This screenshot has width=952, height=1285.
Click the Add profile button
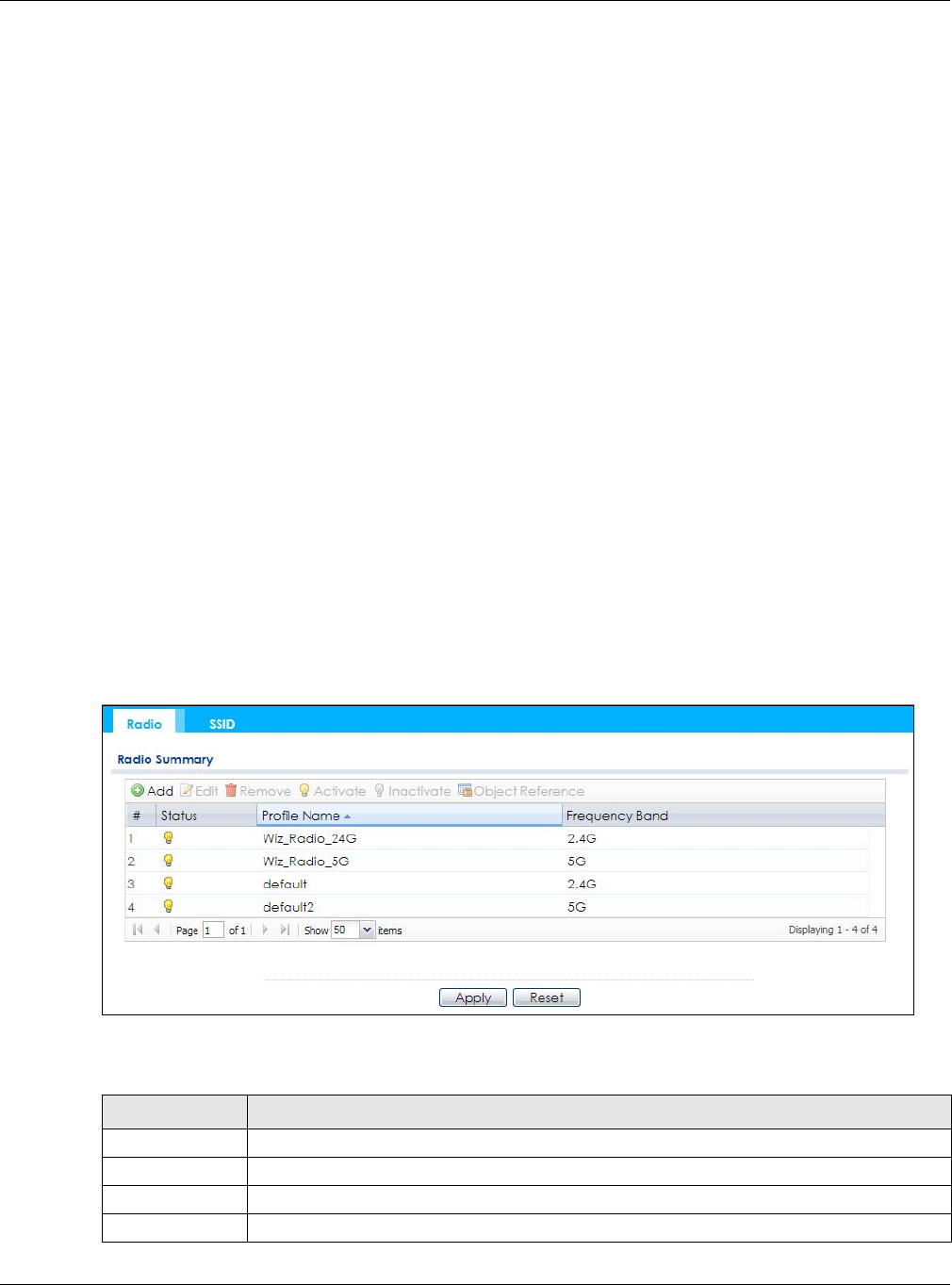coord(152,791)
